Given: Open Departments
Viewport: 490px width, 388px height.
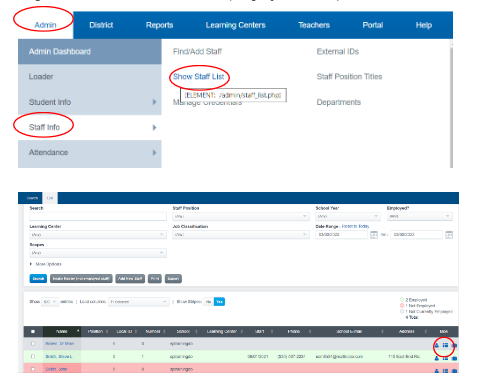Looking at the screenshot, I should point(339,102).
